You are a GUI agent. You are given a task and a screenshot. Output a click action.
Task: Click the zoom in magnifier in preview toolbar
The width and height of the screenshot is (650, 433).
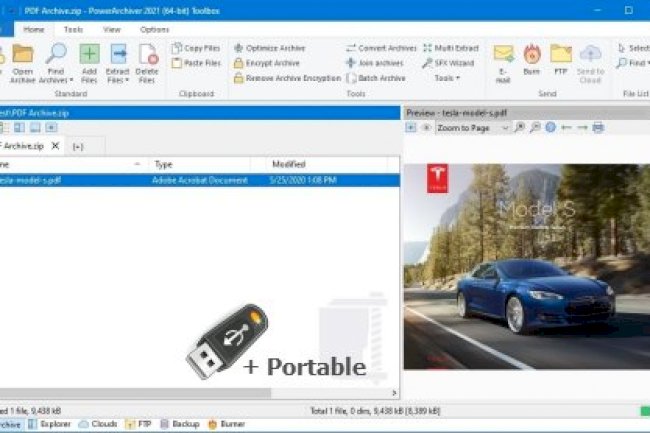519,128
